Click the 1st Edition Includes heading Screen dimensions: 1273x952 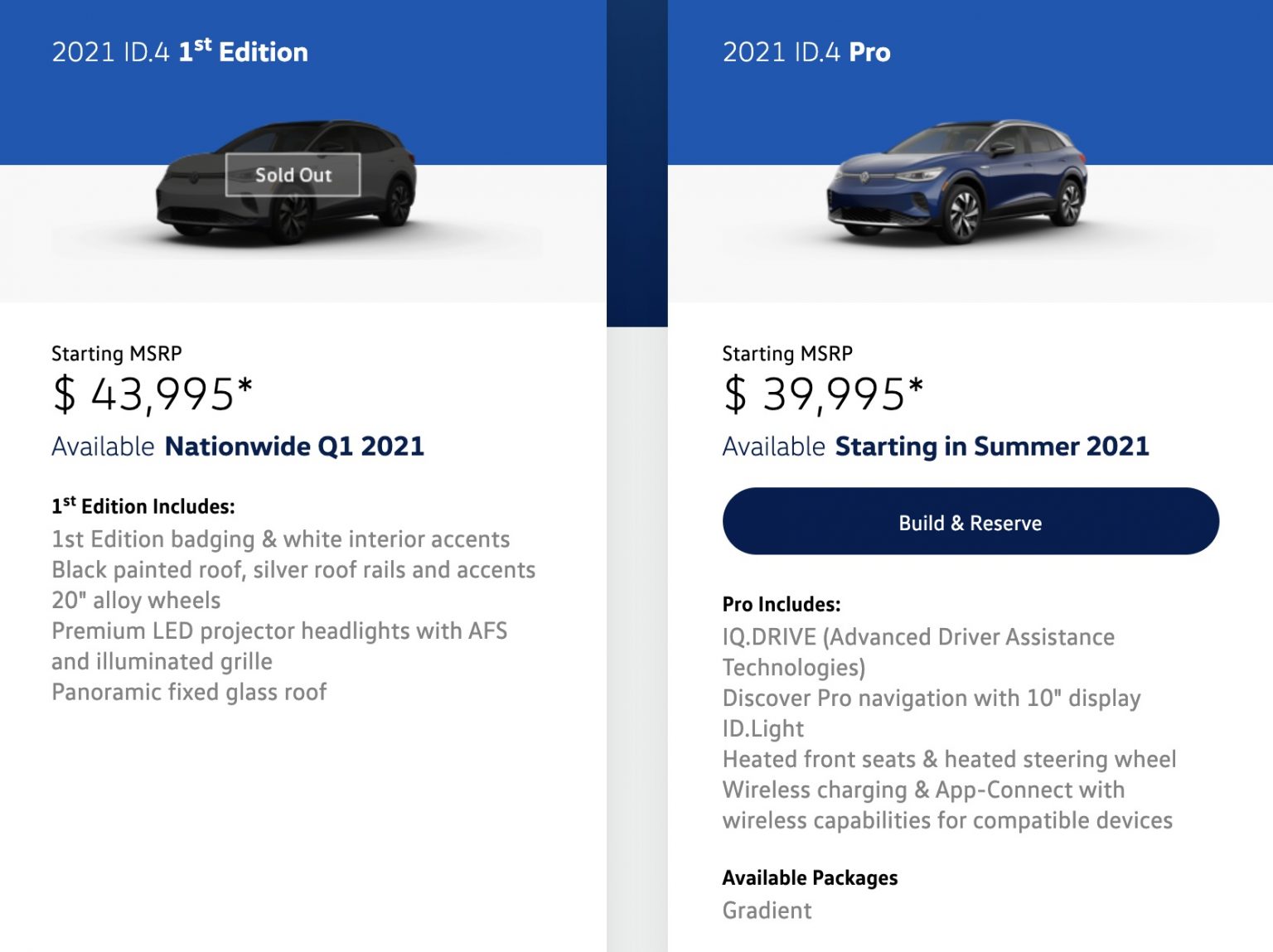143,505
